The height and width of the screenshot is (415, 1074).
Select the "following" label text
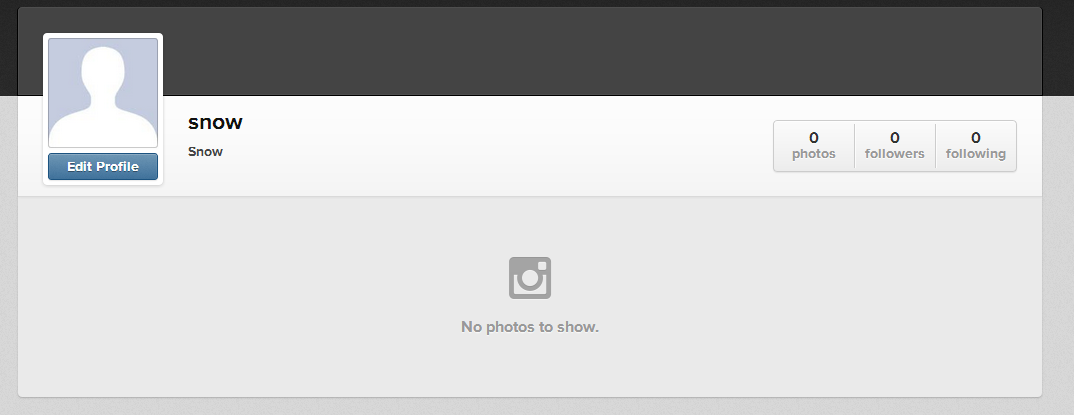coord(975,154)
